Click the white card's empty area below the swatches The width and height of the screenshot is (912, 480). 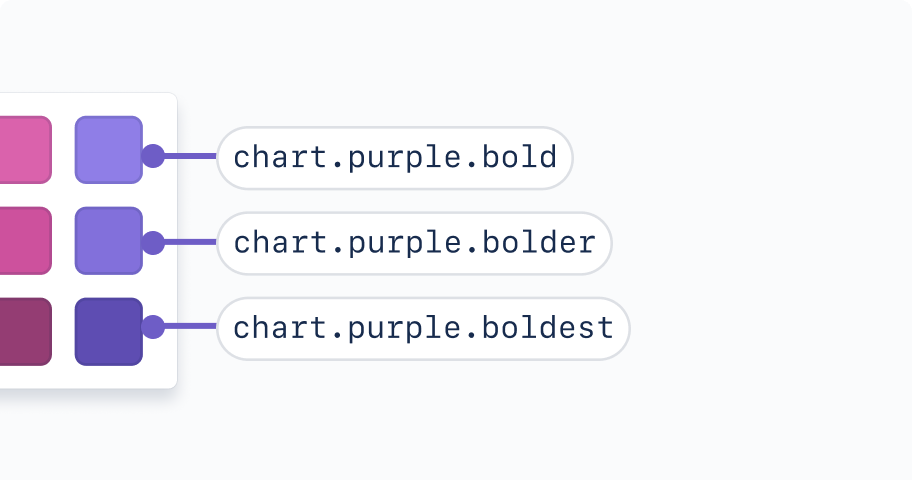pyautogui.click(x=87, y=377)
